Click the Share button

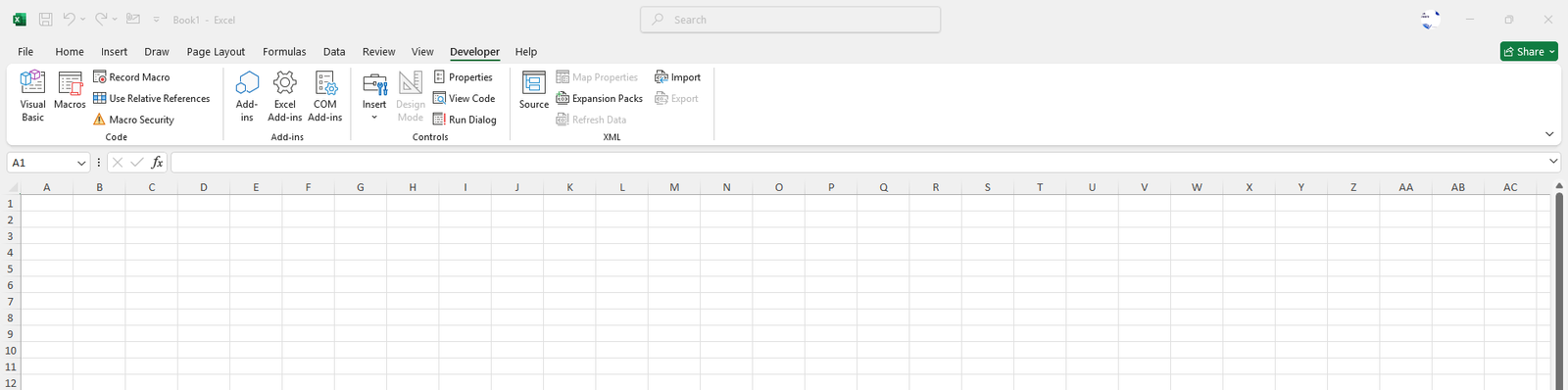(x=1529, y=52)
